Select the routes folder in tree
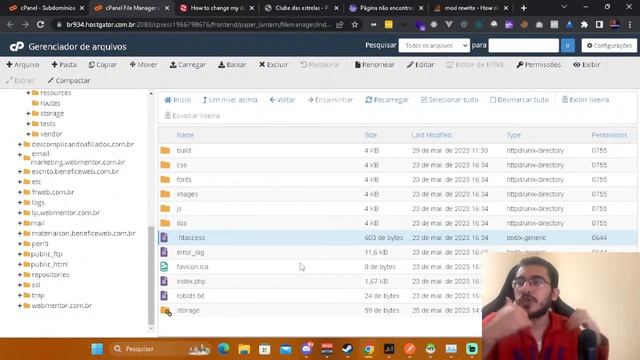The height and width of the screenshot is (360, 640). click(x=50, y=103)
